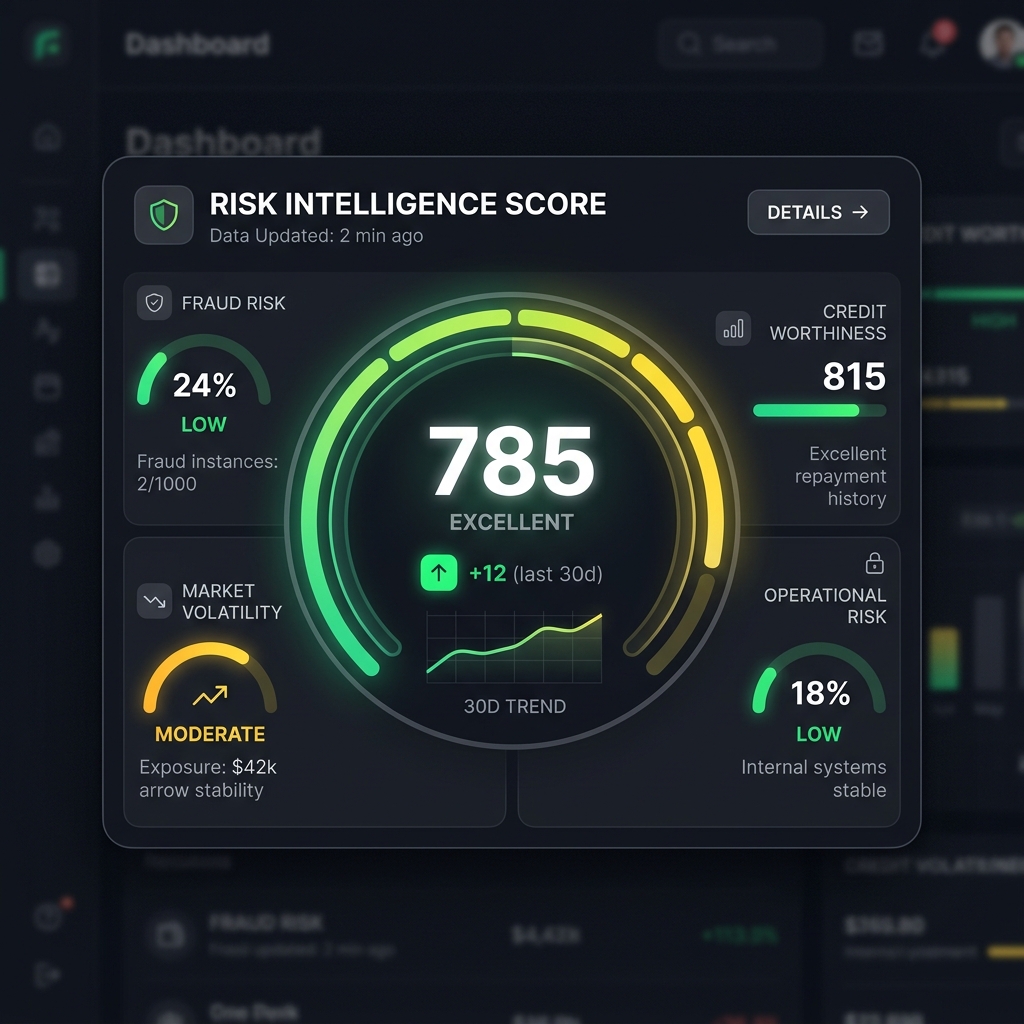Click the Fraud Risk shield check icon
1024x1024 pixels.
pos(154,302)
